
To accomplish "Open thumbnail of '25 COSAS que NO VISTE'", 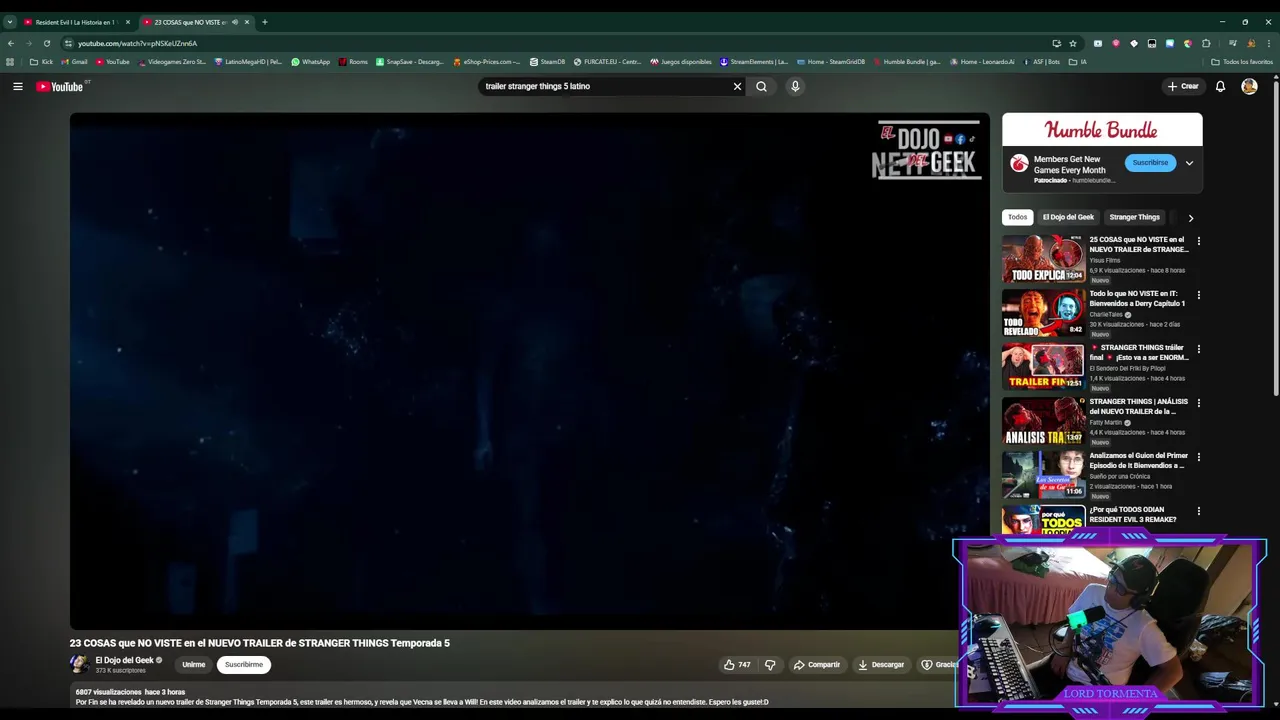I will pyautogui.click(x=1043, y=259).
